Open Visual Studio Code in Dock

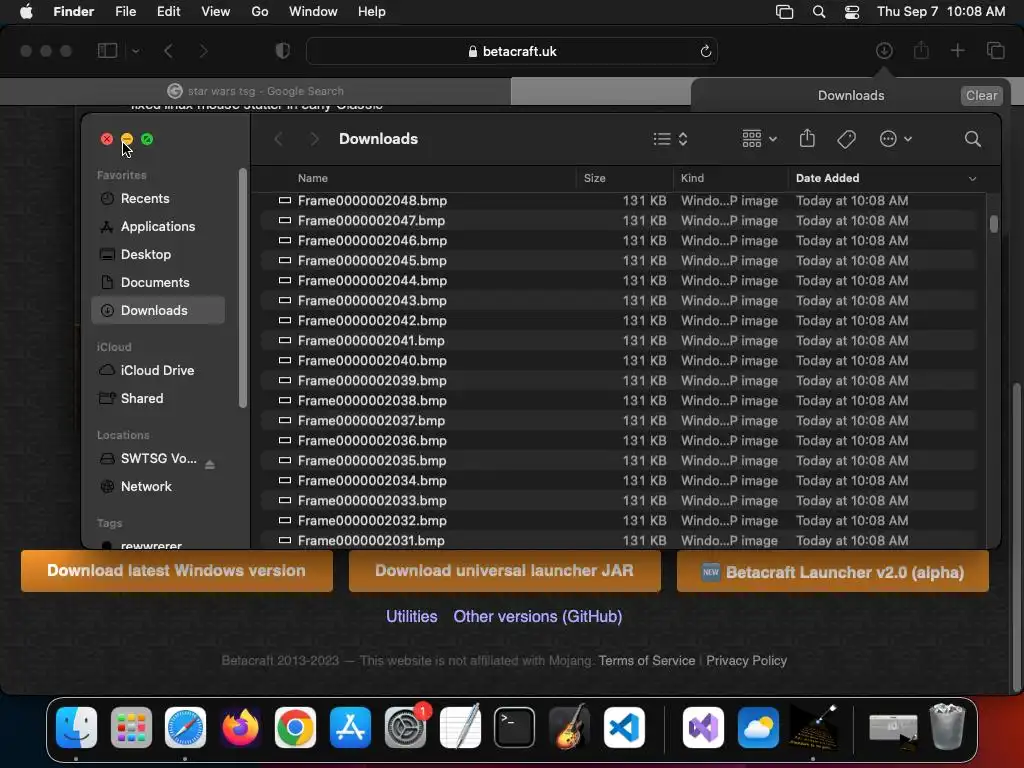pyautogui.click(x=624, y=727)
